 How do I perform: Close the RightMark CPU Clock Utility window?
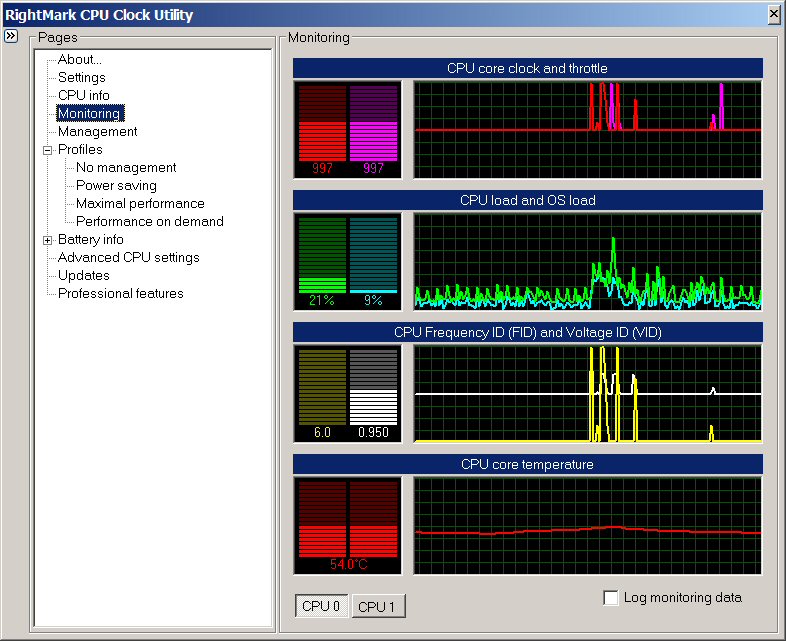click(774, 15)
